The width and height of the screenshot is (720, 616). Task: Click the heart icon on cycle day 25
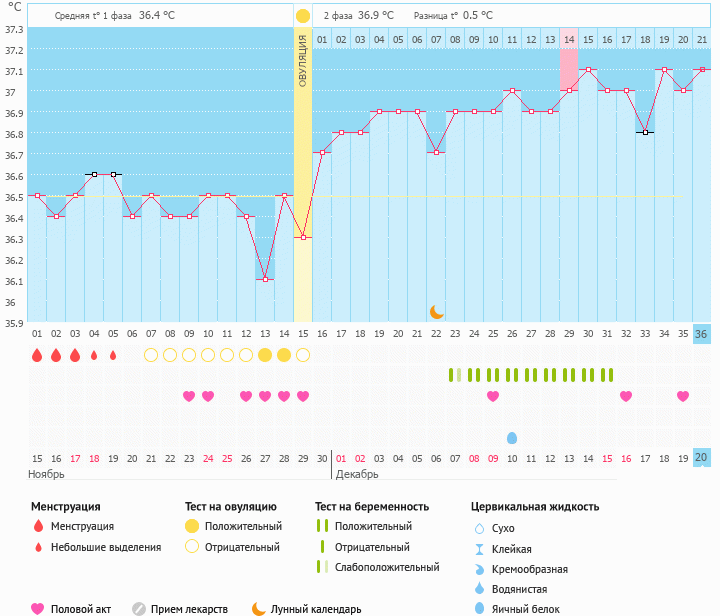tap(493, 396)
